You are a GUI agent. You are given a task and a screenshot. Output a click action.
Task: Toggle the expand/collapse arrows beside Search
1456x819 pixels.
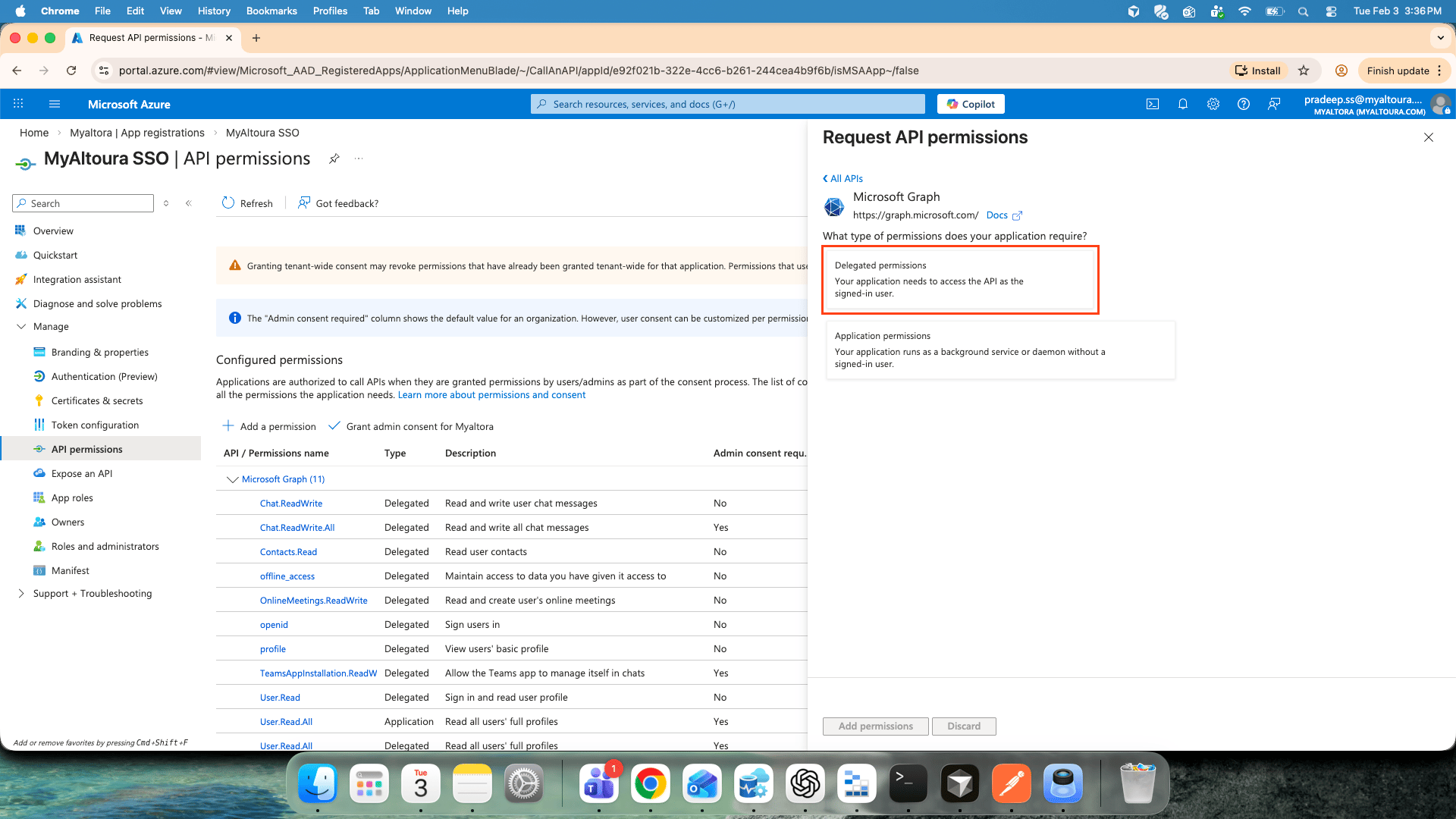click(166, 203)
